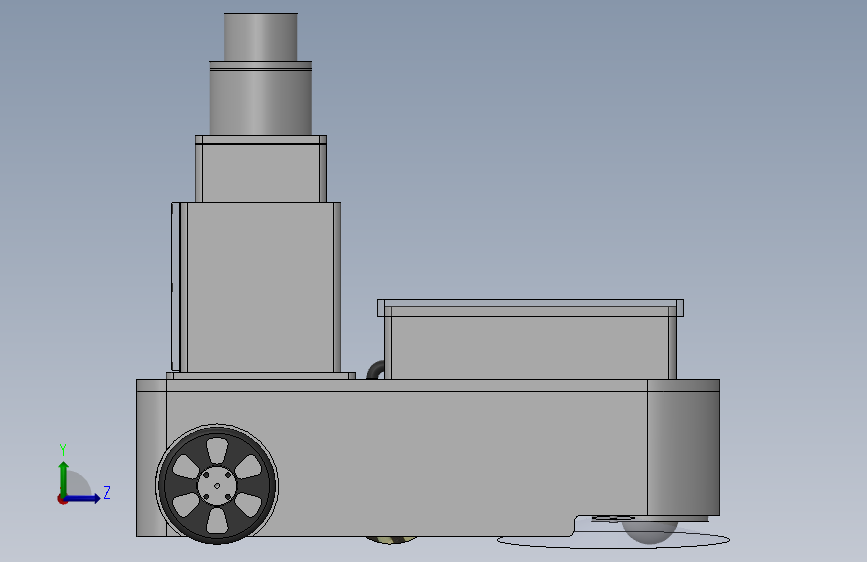Image resolution: width=867 pixels, height=562 pixels.
Task: Select the black spoked drive wheel
Action: [217, 485]
